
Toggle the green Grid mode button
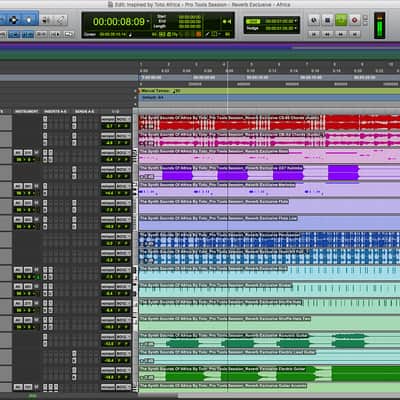(x=253, y=21)
